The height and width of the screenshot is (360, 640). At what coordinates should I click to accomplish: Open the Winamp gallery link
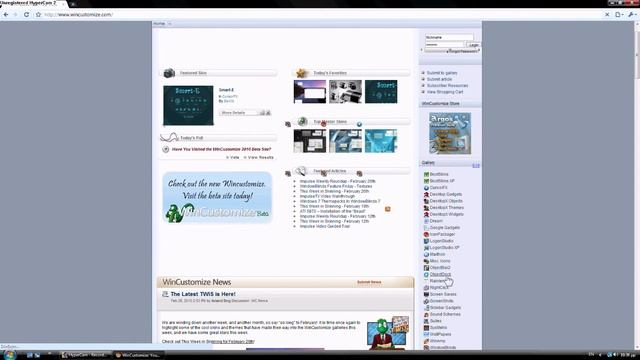pyautogui.click(x=438, y=341)
